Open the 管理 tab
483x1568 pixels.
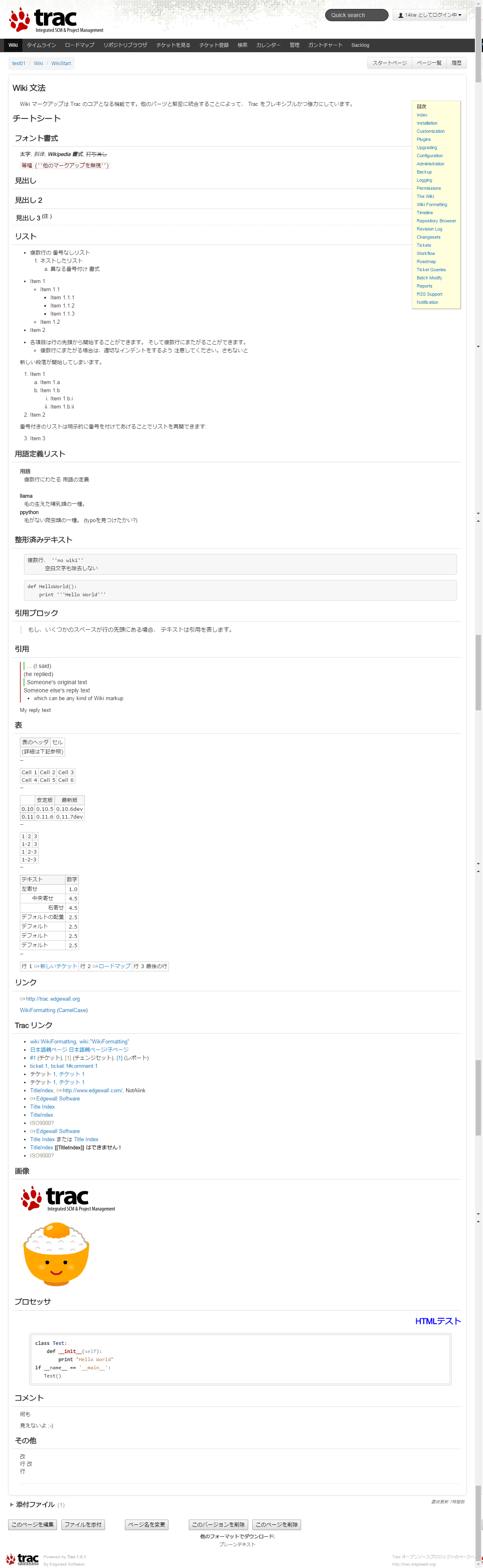pos(295,45)
